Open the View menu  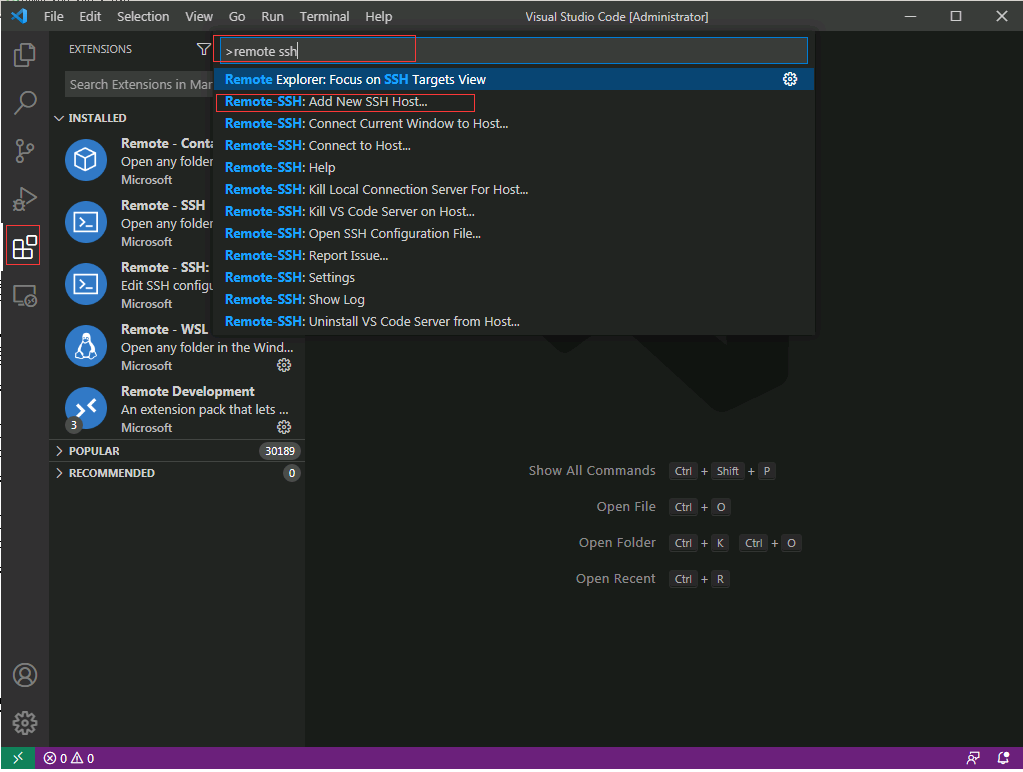(198, 16)
